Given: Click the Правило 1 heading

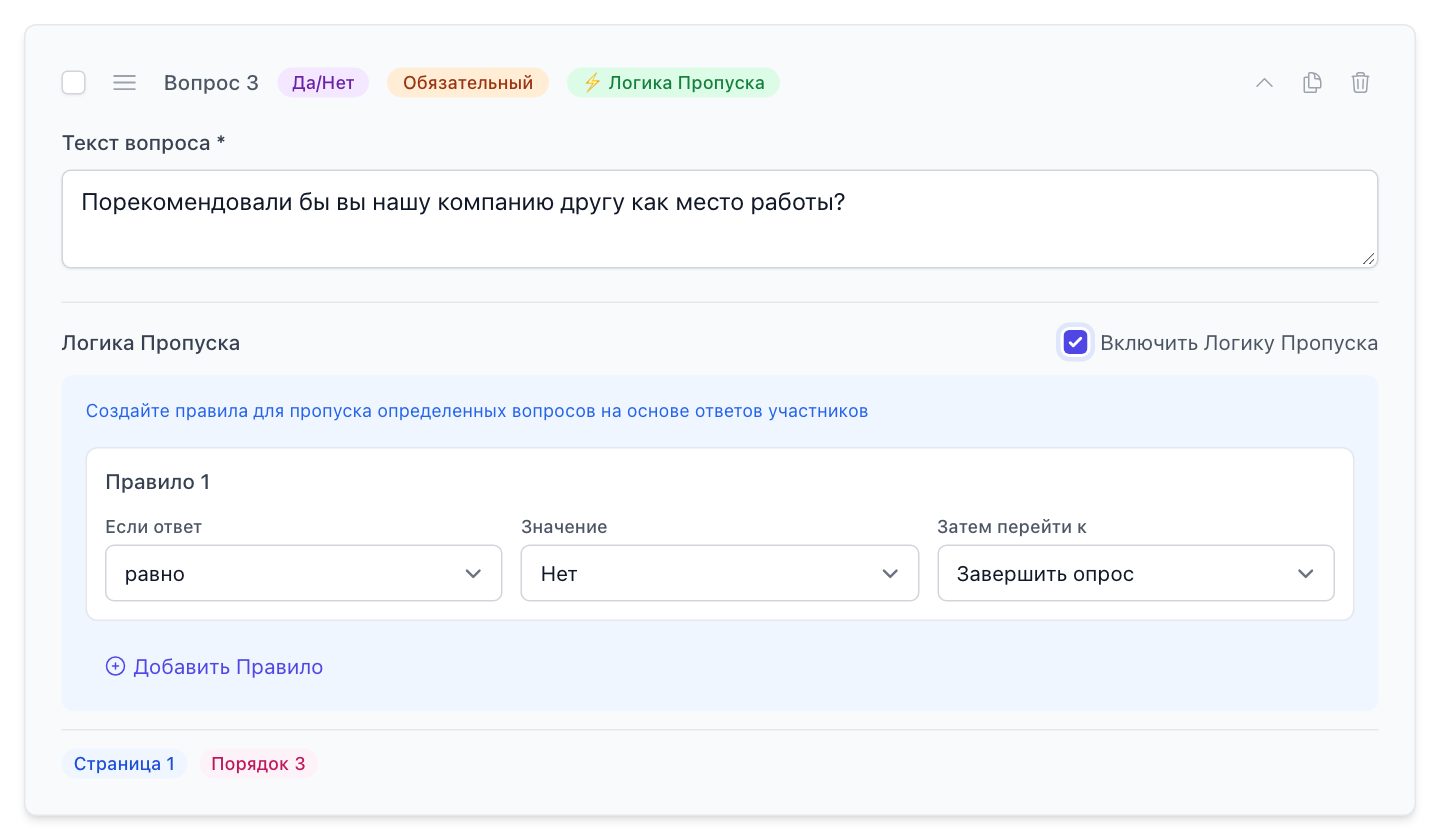Looking at the screenshot, I should pyautogui.click(x=157, y=482).
